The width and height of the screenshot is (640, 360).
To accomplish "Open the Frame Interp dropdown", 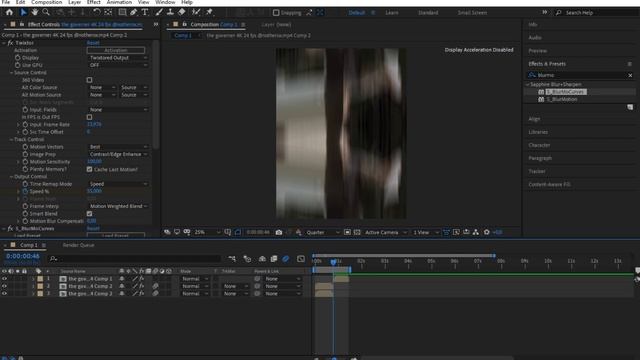I will tap(118, 206).
